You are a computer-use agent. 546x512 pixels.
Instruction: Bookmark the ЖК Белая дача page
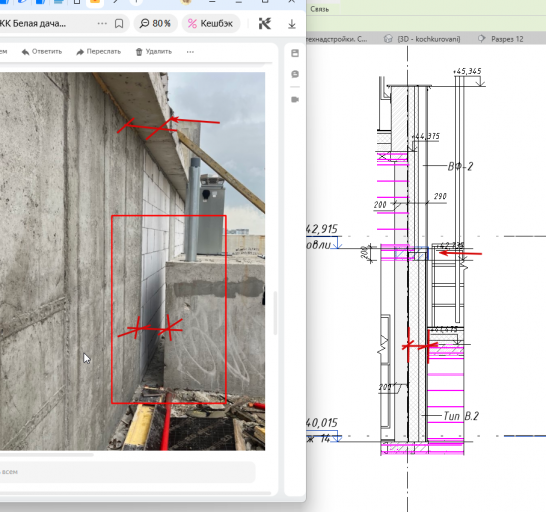119,24
